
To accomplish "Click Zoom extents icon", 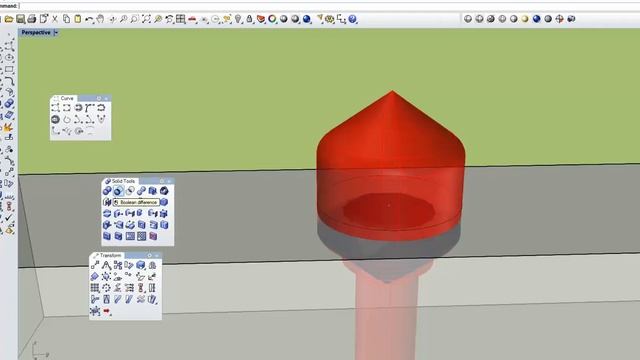I will point(146,19).
